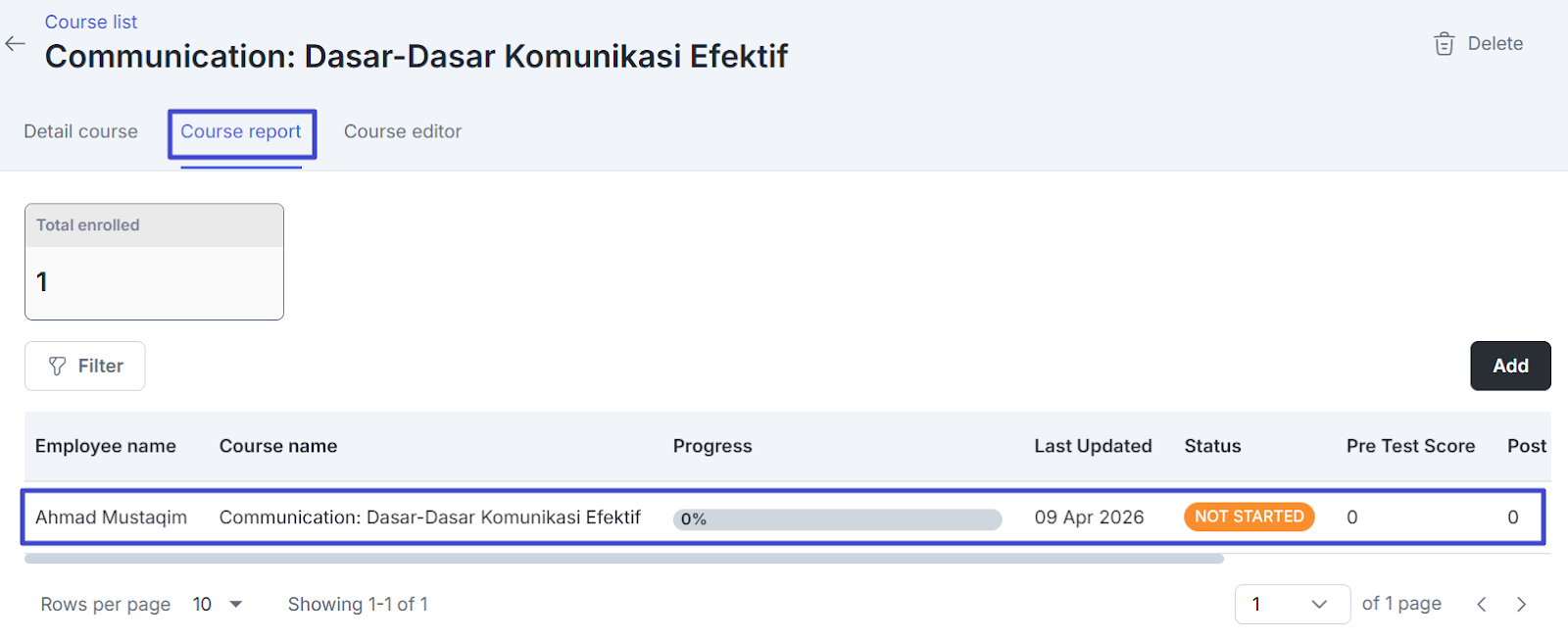Select the Ahmad Mustaqim employee name
Viewport: 1568px width, 640px height.
pyautogui.click(x=111, y=517)
